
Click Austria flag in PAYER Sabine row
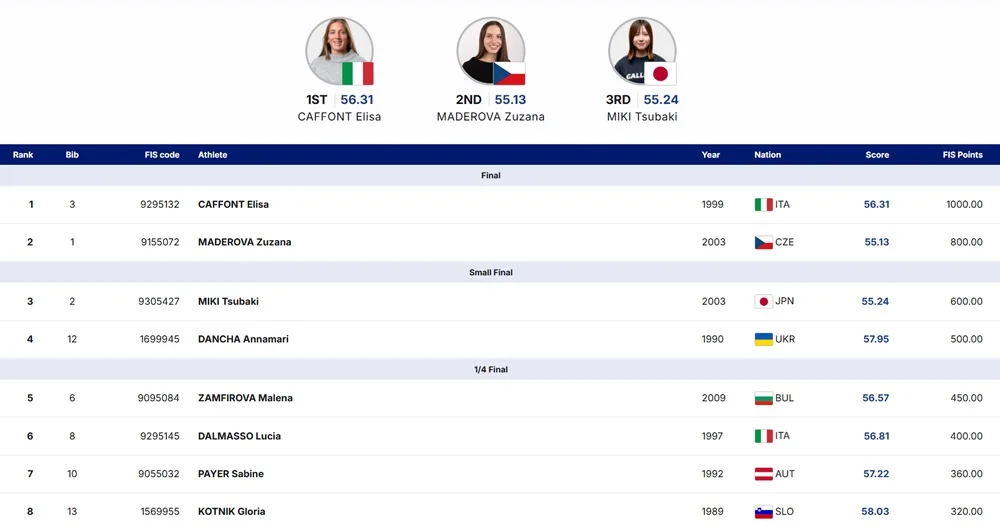763,474
